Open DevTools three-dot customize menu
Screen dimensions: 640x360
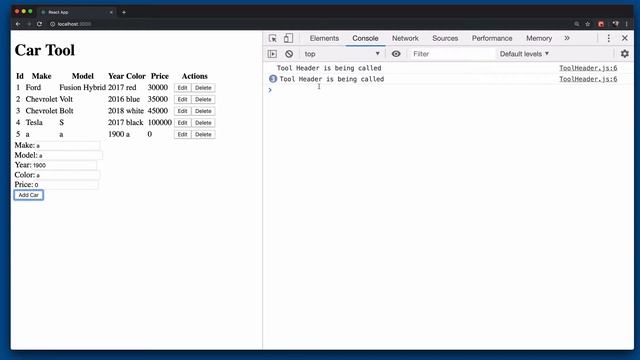[609, 38]
